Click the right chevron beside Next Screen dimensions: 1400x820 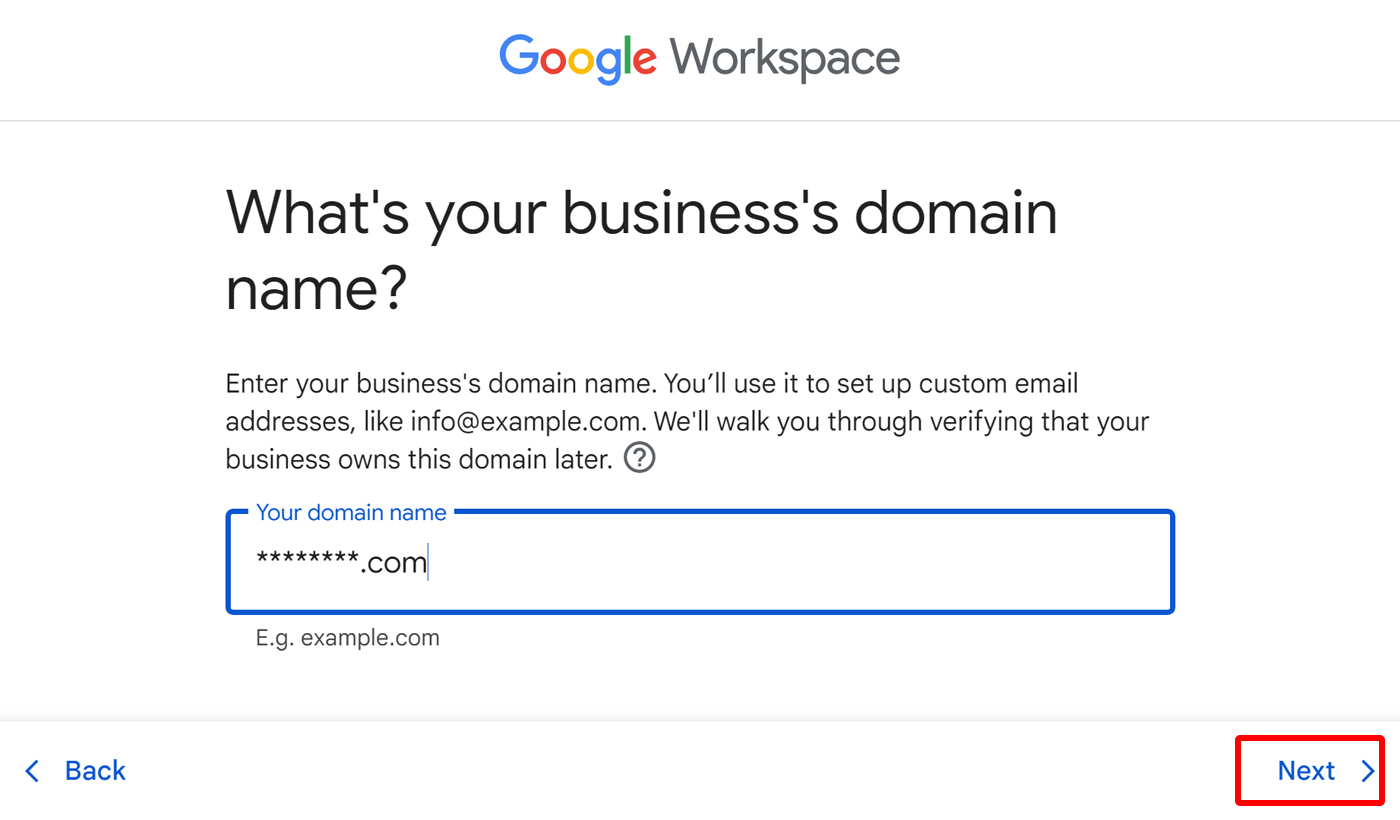pyautogui.click(x=1367, y=771)
